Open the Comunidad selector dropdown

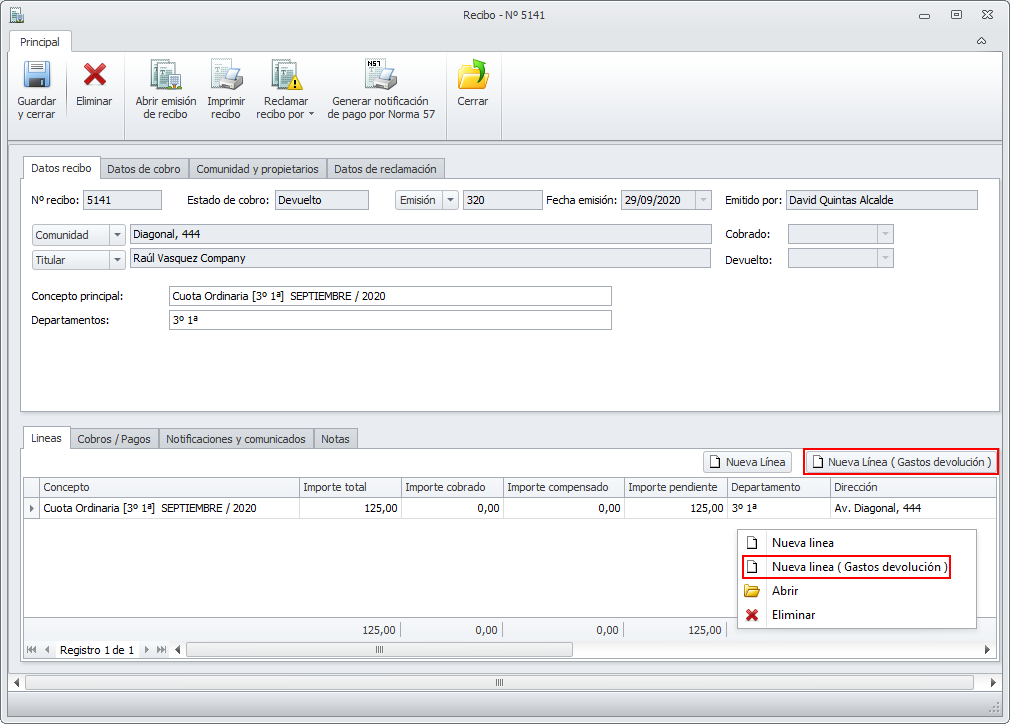click(x=117, y=235)
